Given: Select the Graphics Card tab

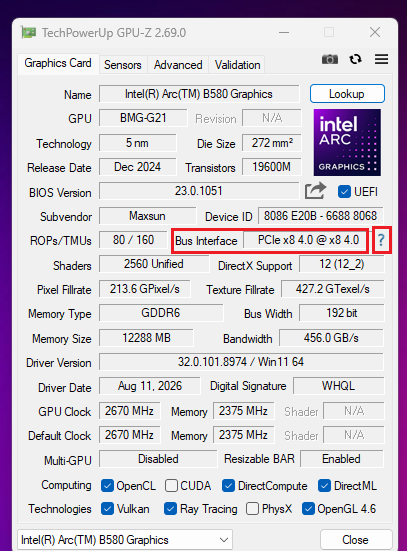Looking at the screenshot, I should point(58,64).
